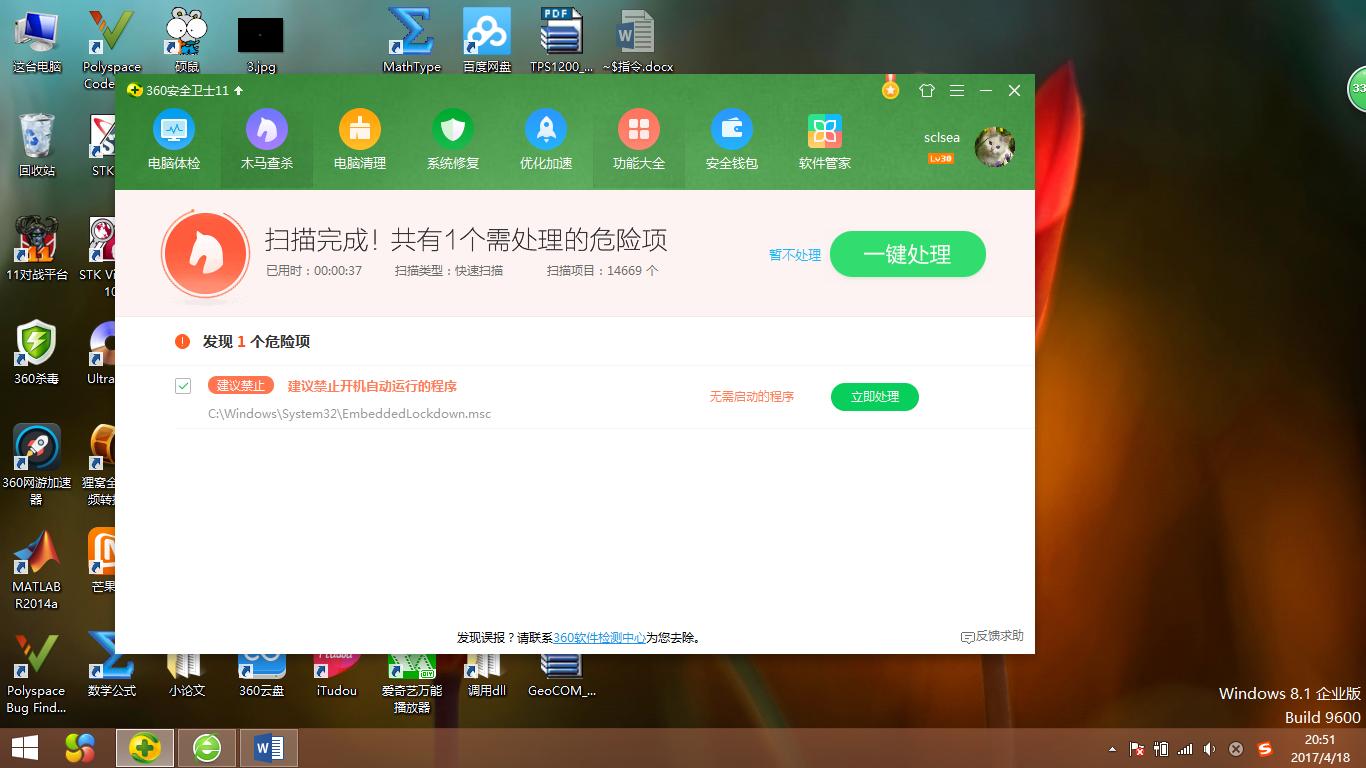
Task: Browse 功能大全 all features
Action: click(x=638, y=140)
